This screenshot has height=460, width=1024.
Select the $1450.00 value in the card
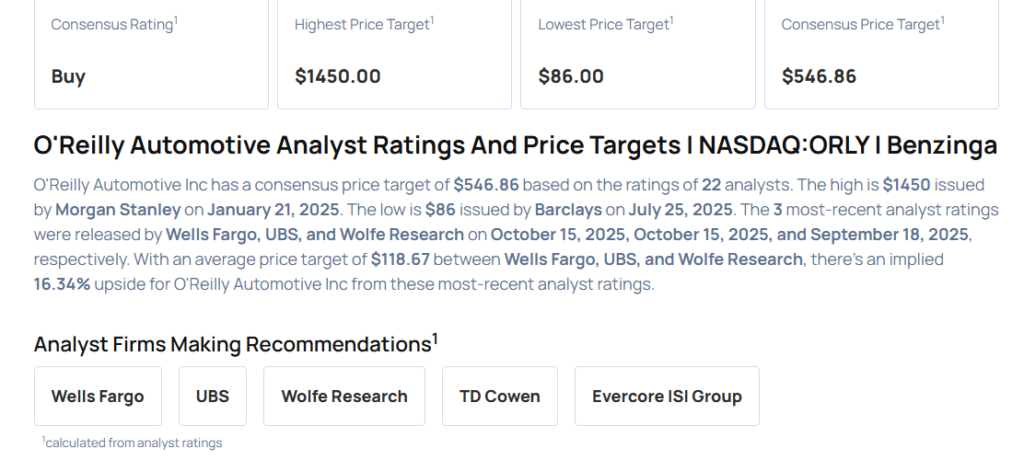coord(338,76)
